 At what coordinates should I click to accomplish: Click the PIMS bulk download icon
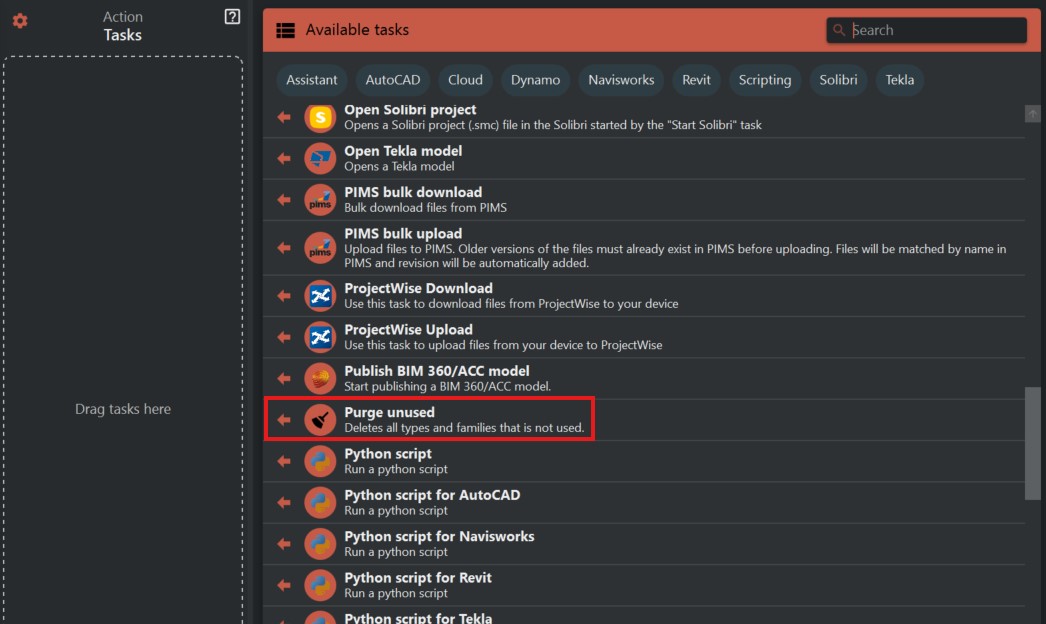tap(320, 199)
